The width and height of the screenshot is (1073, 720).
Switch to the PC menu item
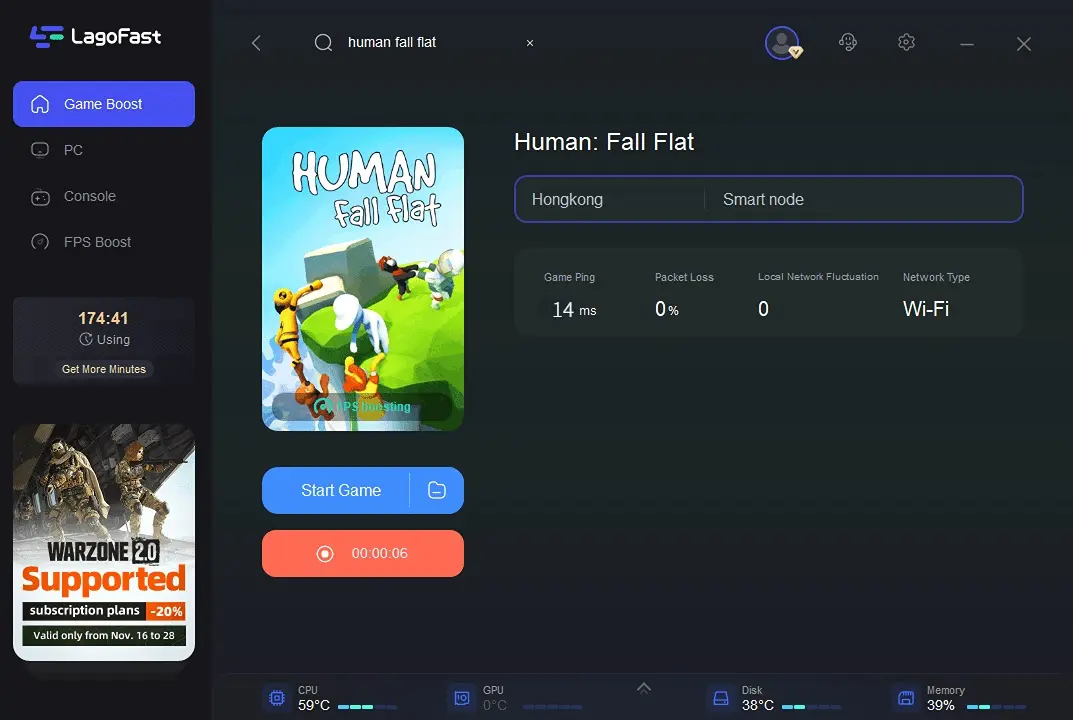(x=73, y=150)
